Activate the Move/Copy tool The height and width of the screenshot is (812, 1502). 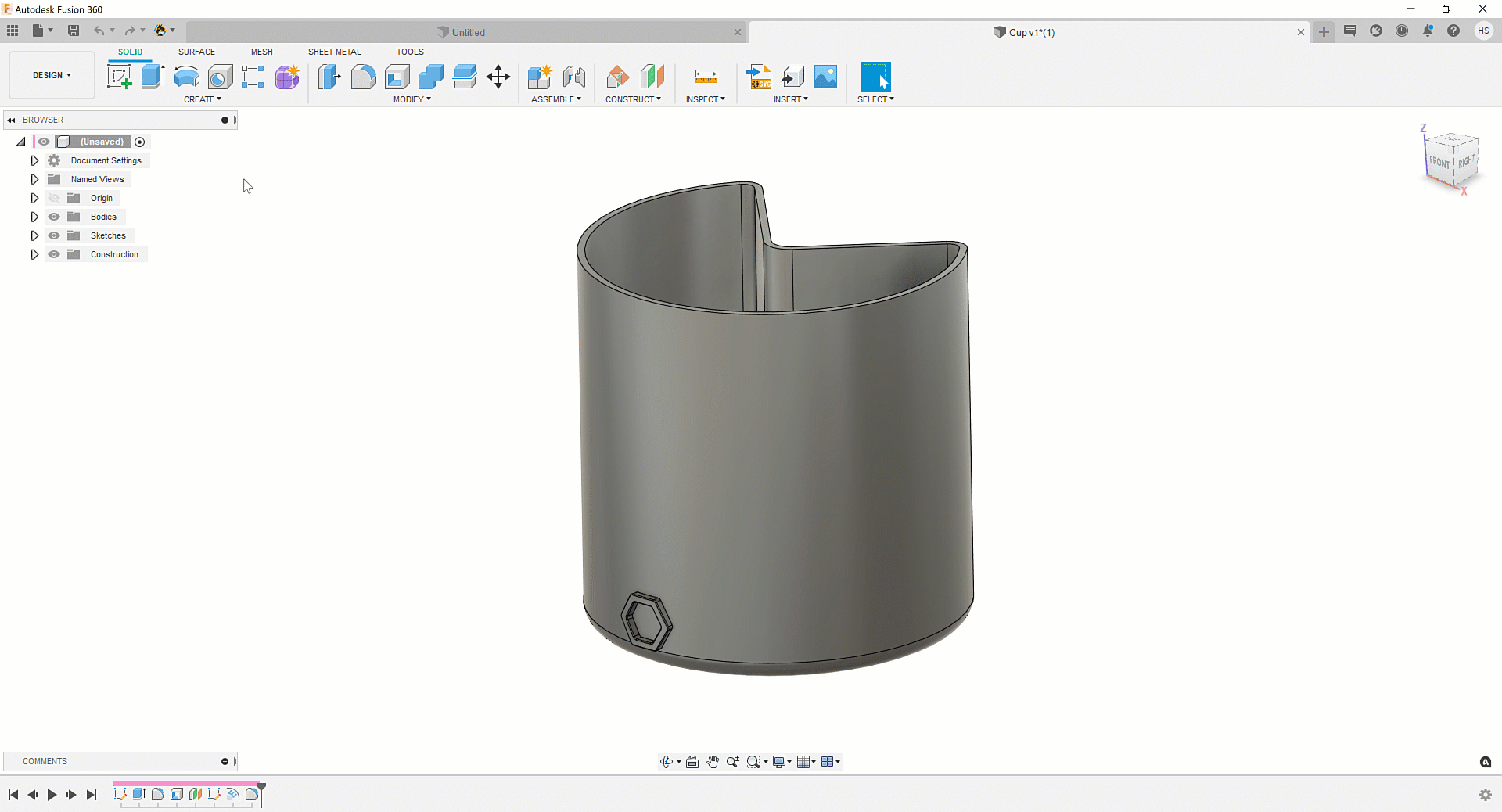pos(498,77)
